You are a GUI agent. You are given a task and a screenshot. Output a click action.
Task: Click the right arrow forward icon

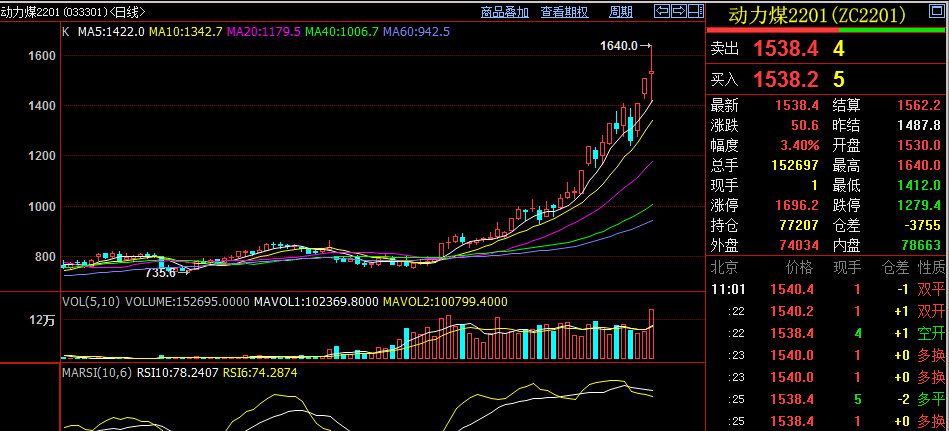tap(679, 11)
